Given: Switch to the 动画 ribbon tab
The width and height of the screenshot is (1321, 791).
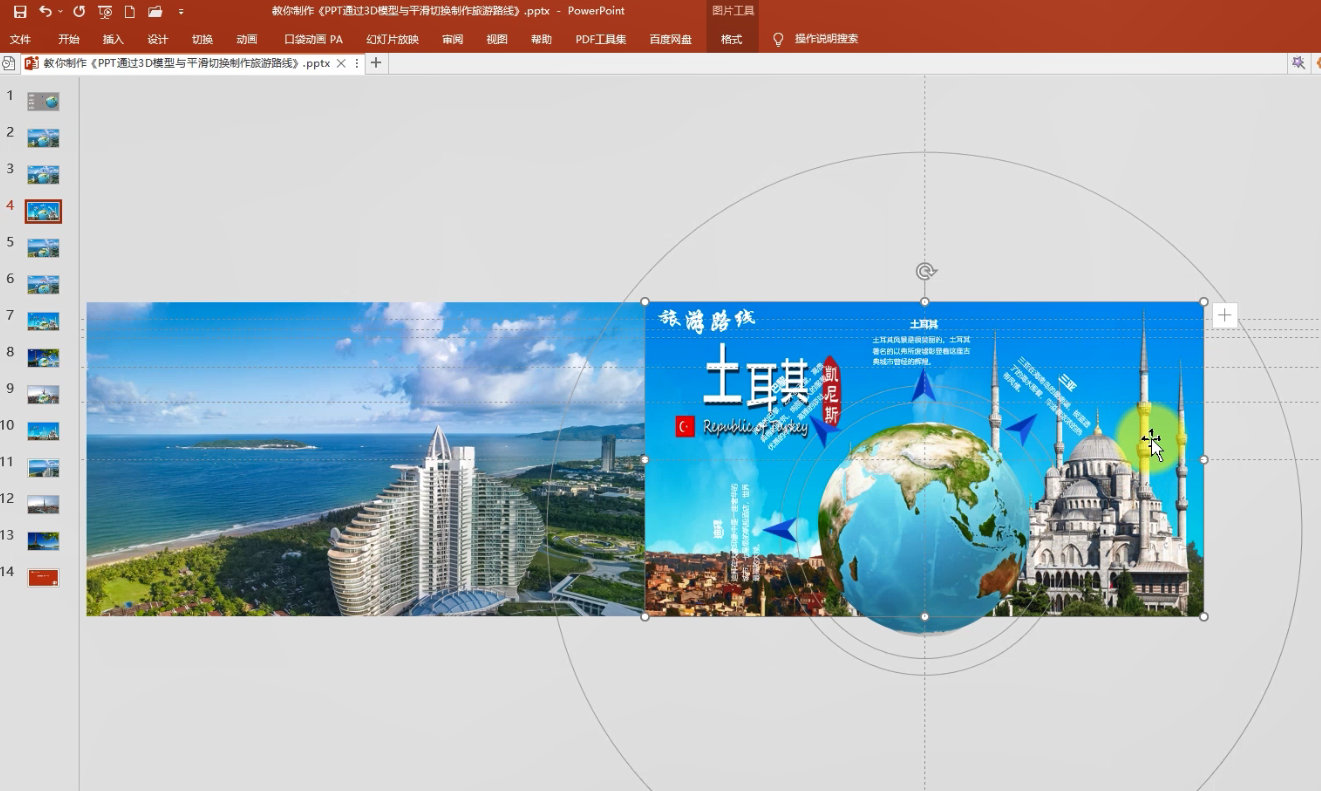Looking at the screenshot, I should pos(247,39).
